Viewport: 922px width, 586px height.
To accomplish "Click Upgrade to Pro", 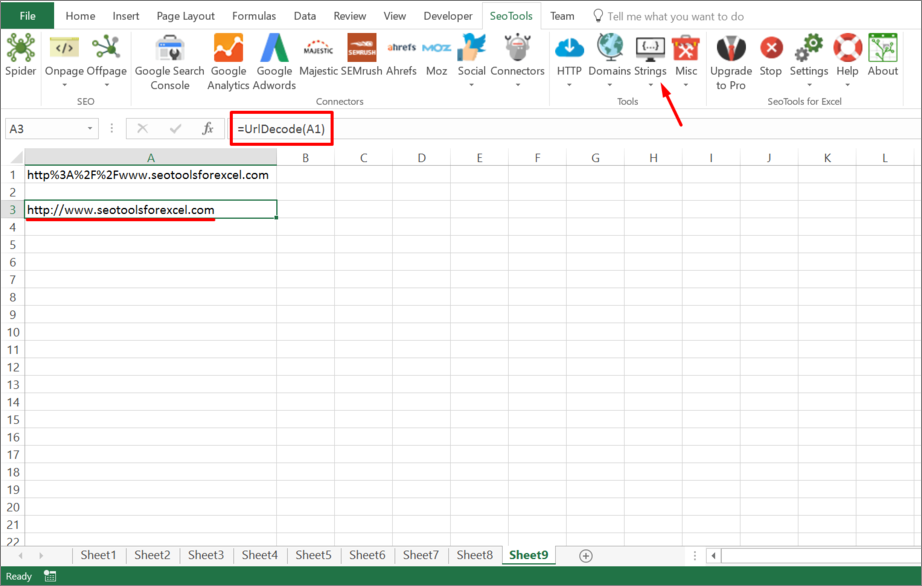I will [731, 60].
